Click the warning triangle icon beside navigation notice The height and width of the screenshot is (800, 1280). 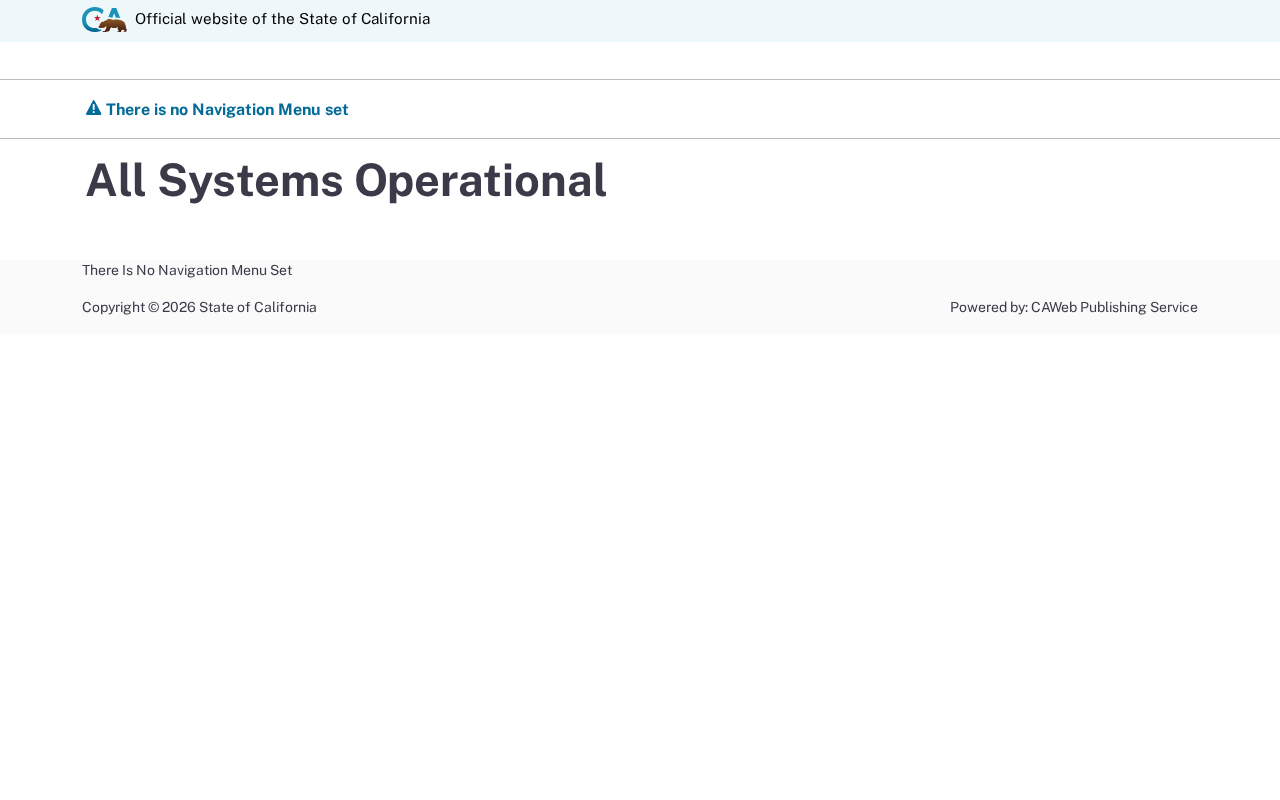[x=93, y=108]
